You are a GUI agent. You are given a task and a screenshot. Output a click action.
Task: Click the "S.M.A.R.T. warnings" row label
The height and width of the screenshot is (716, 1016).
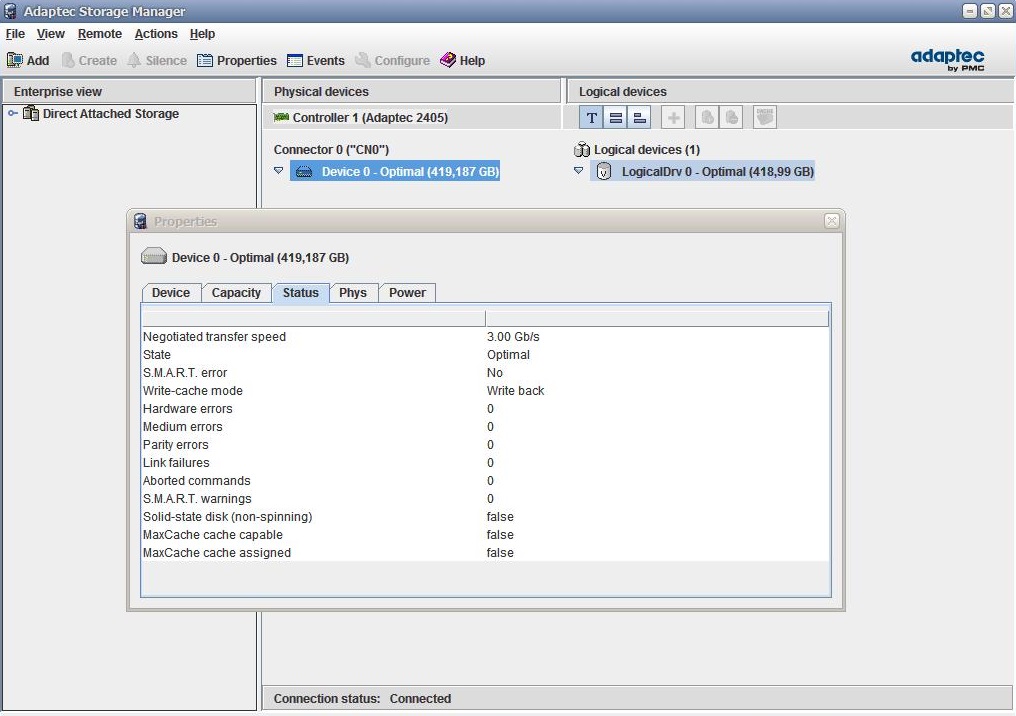tap(197, 499)
